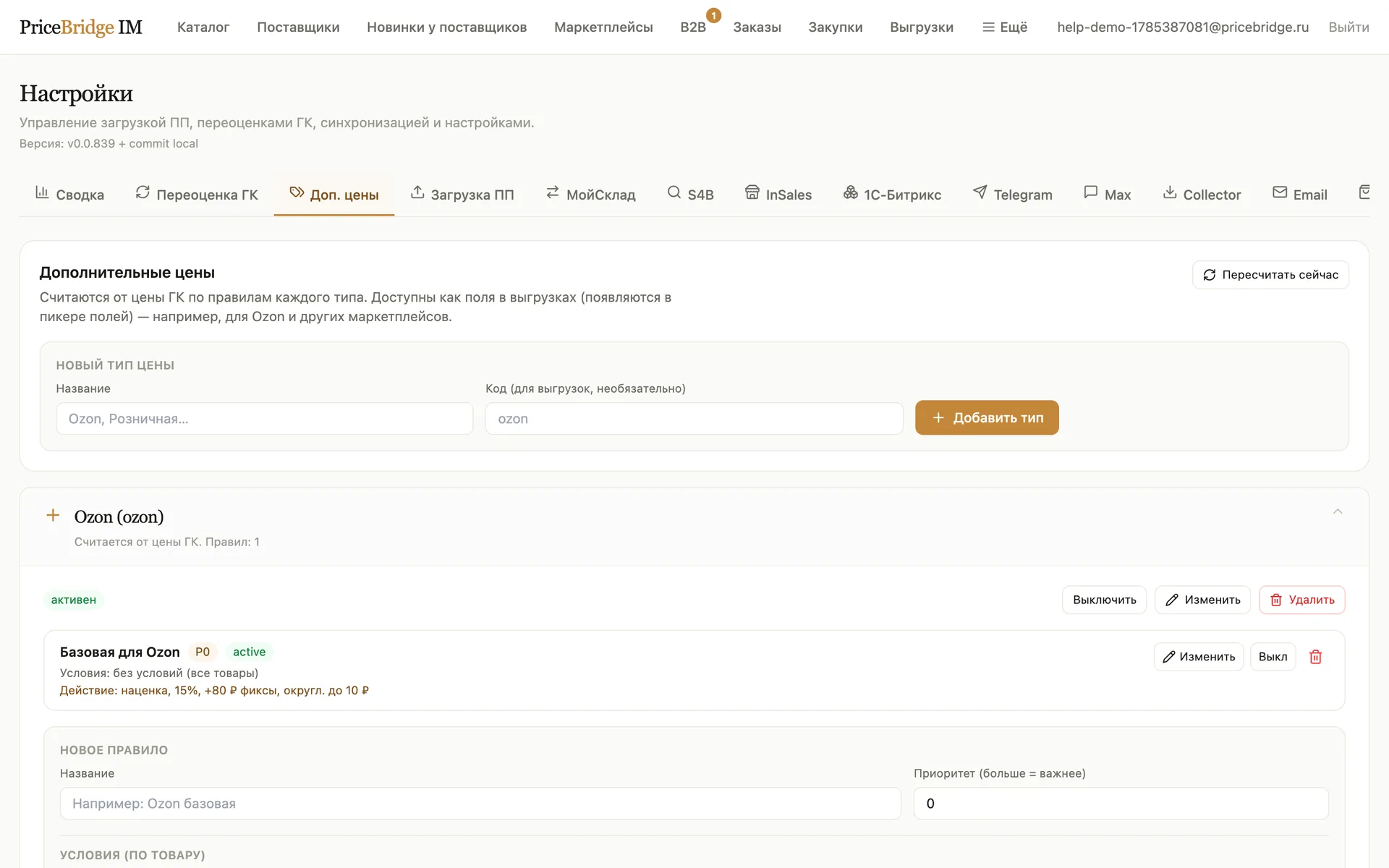Edit the Базовая для Ozon rule
The image size is (1389, 868).
point(1199,657)
